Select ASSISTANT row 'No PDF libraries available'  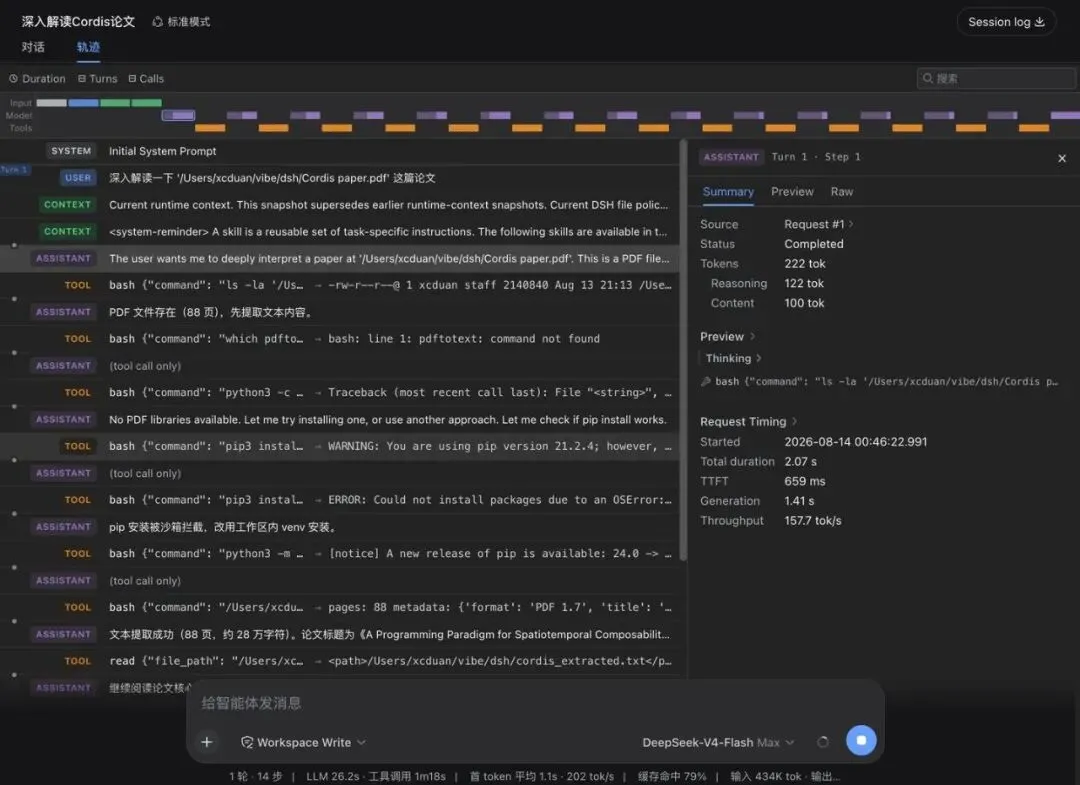pos(340,419)
